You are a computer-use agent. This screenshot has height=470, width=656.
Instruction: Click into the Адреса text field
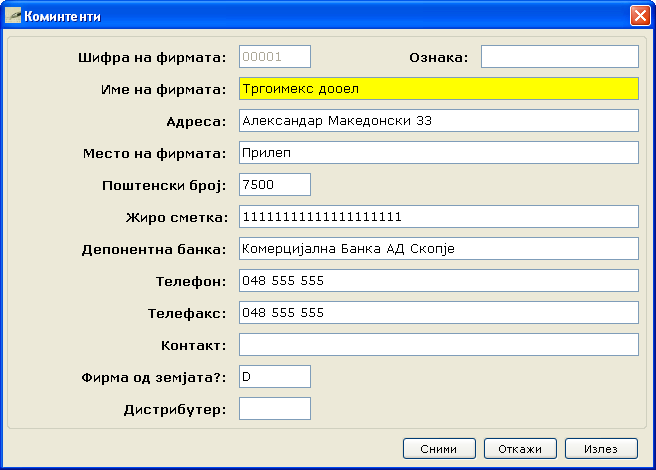pos(438,121)
